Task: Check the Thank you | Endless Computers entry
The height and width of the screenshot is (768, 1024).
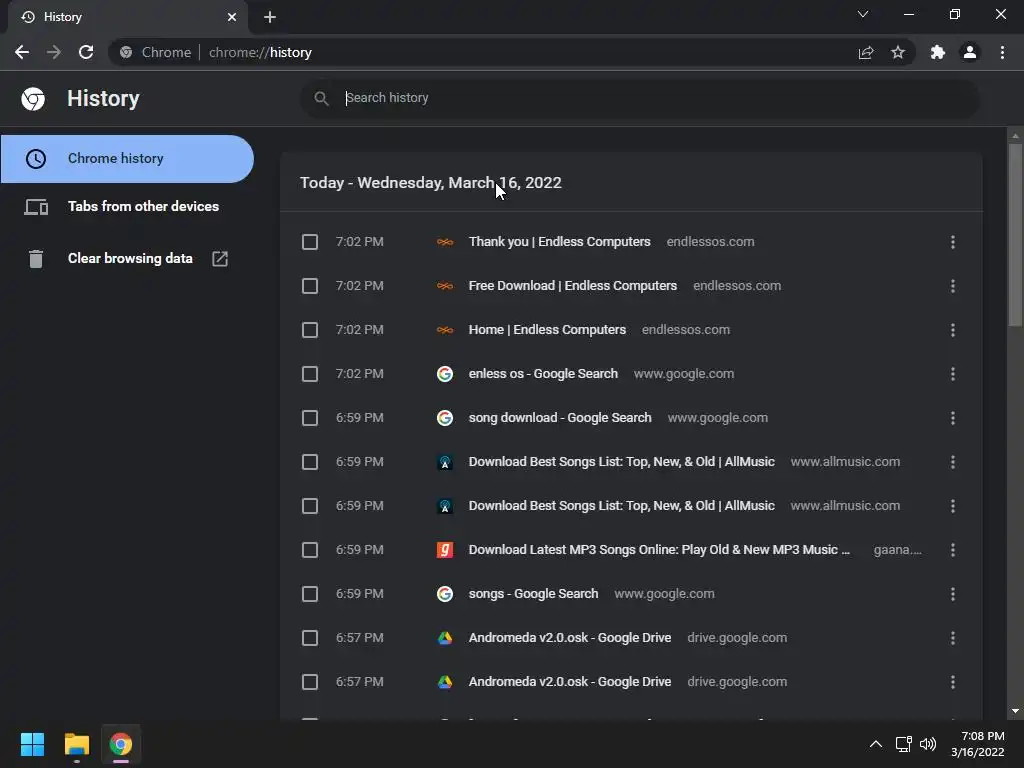Action: [310, 242]
